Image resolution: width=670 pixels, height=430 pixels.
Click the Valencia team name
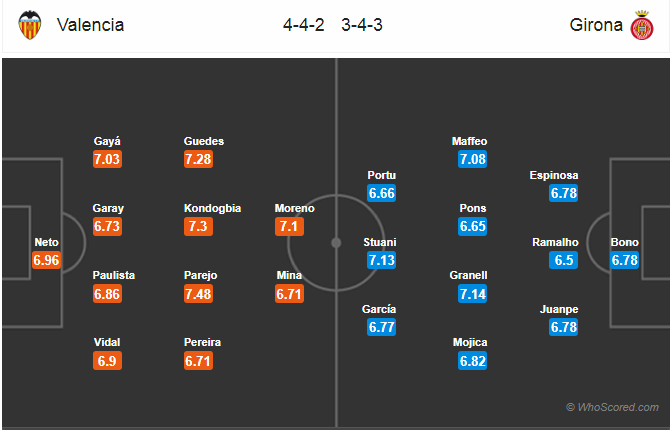point(91,25)
